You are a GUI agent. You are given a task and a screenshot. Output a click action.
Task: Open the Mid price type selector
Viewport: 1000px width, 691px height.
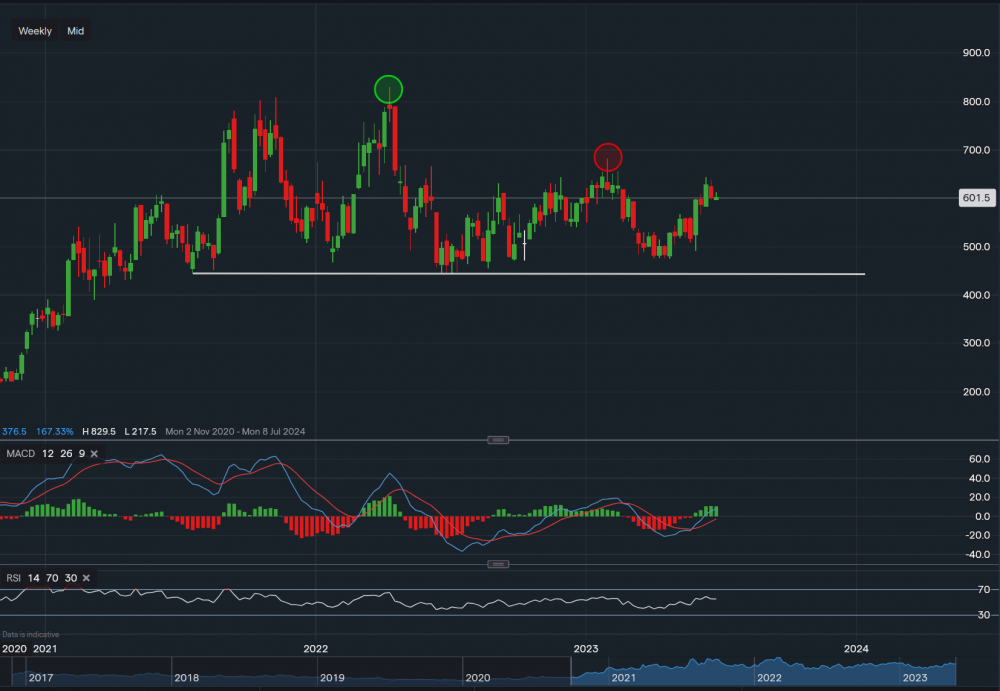click(x=76, y=31)
